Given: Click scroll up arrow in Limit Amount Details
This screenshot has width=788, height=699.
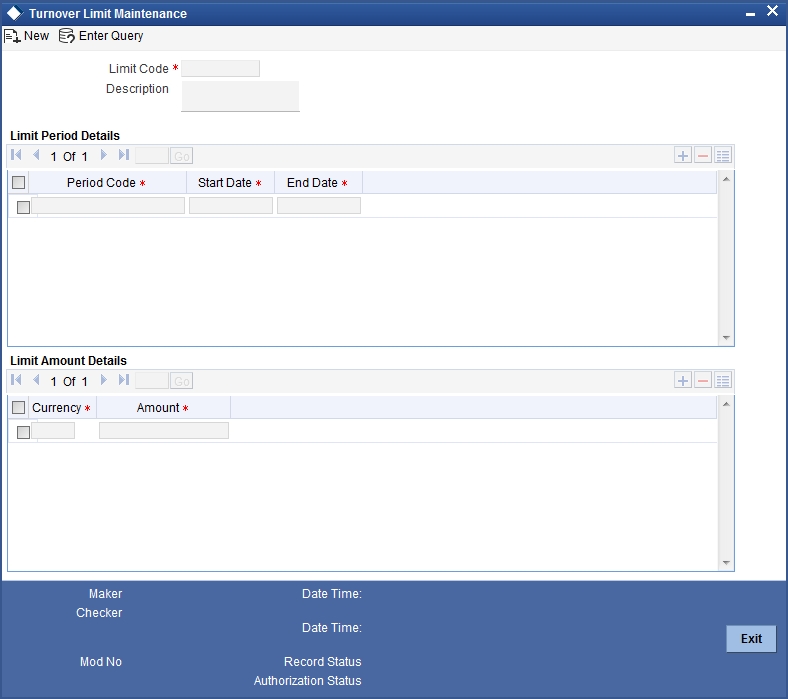Looking at the screenshot, I should pyautogui.click(x=726, y=404).
